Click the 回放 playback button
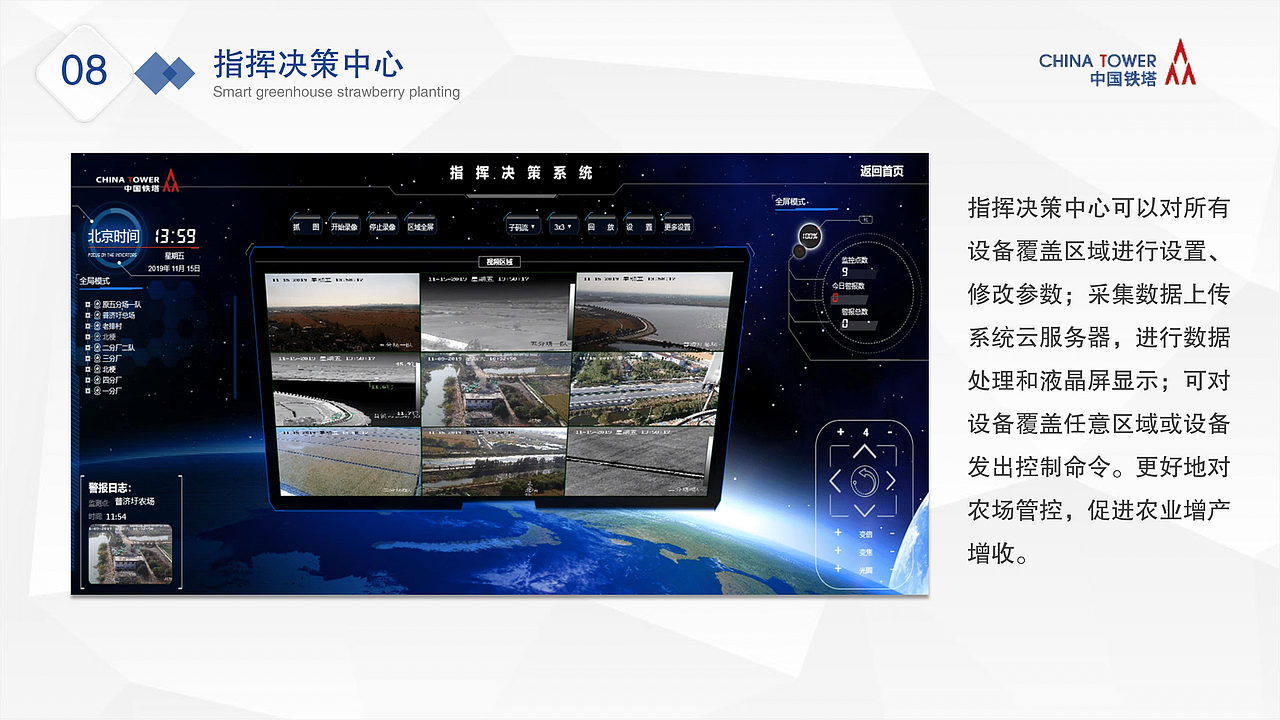This screenshot has height=720, width=1280. [x=601, y=227]
